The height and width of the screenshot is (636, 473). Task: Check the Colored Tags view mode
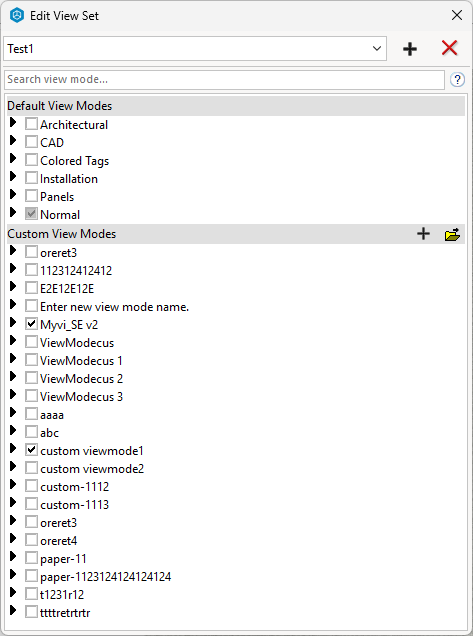pyautogui.click(x=31, y=160)
